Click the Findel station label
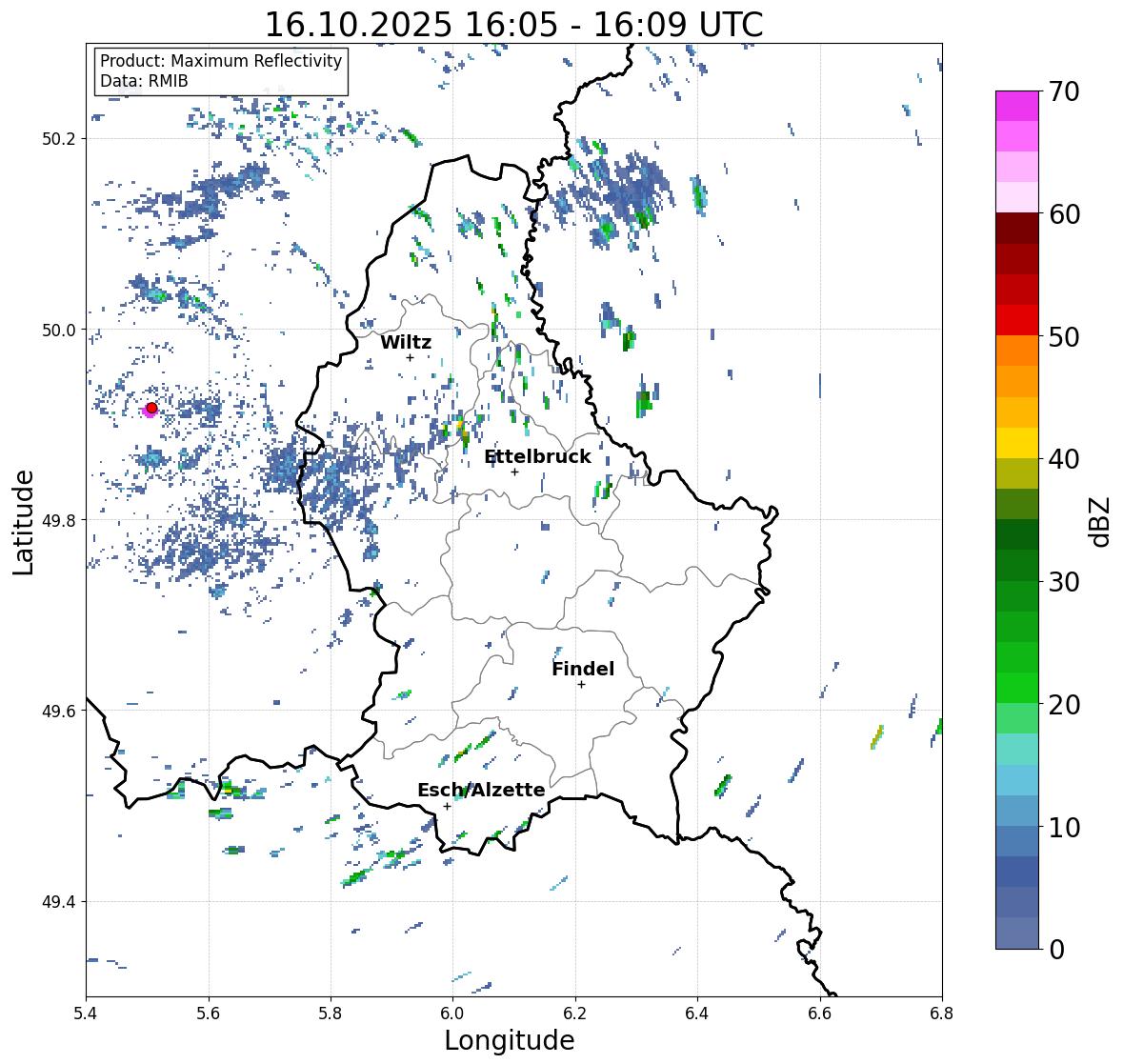This screenshot has height=1064, width=1123. 583,669
